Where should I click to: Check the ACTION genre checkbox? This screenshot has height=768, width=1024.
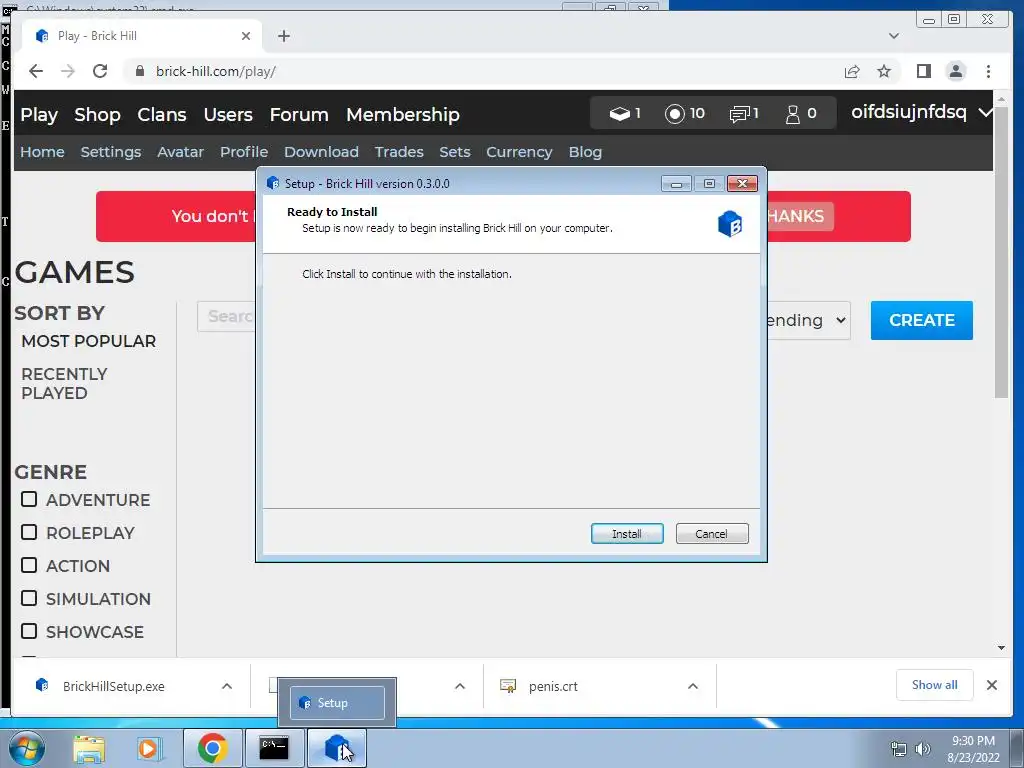coord(29,565)
